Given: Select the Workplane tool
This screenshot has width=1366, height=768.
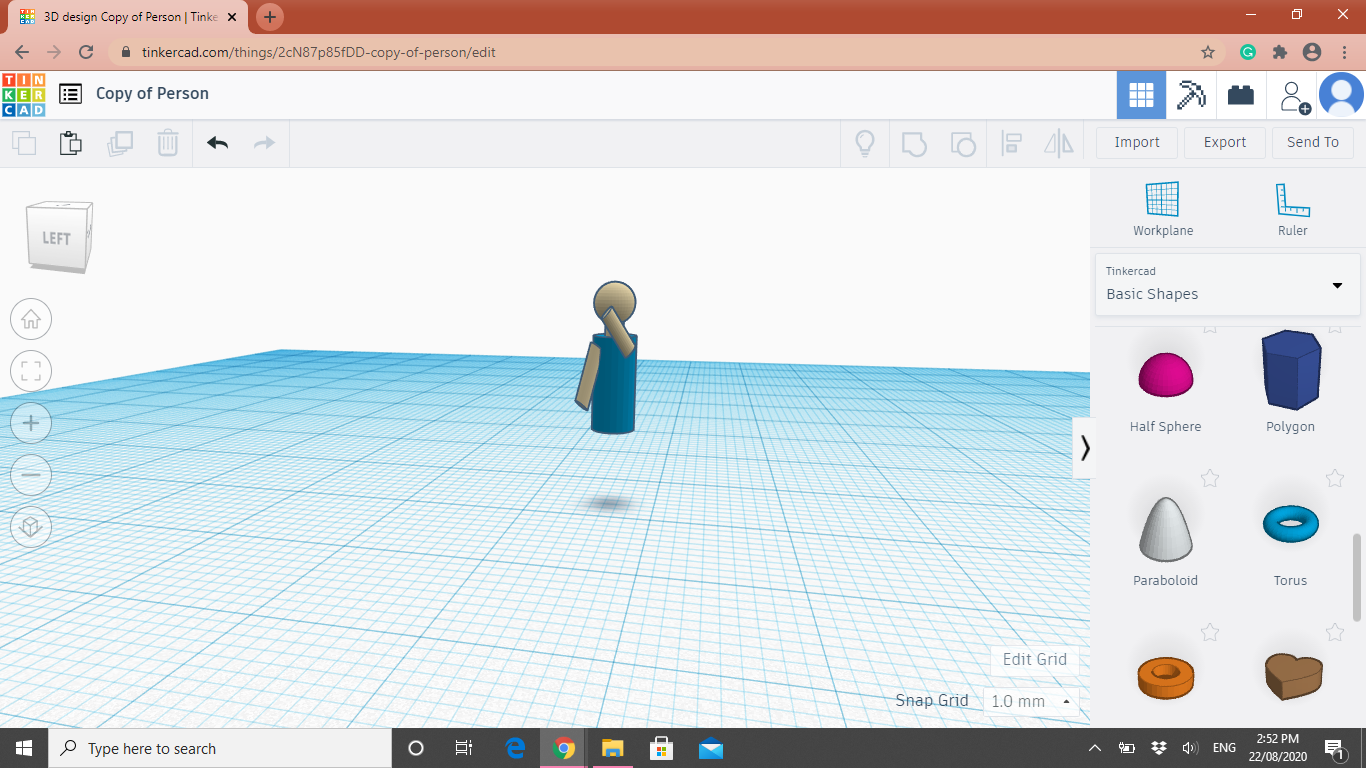Looking at the screenshot, I should 1163,209.
